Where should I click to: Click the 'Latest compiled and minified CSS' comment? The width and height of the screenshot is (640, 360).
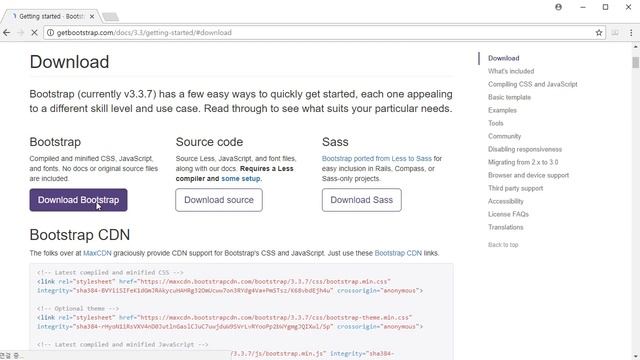tap(110, 273)
